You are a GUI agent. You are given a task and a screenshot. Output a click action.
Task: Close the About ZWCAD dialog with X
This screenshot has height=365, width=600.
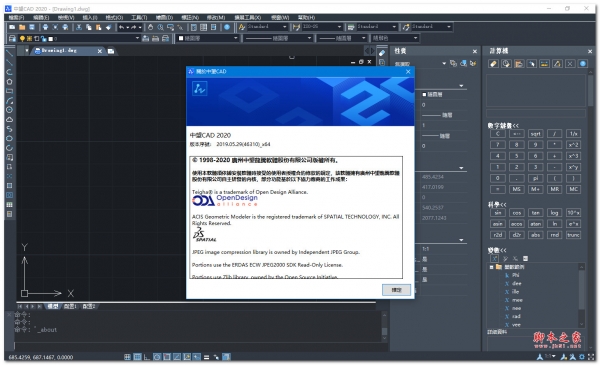(408, 72)
